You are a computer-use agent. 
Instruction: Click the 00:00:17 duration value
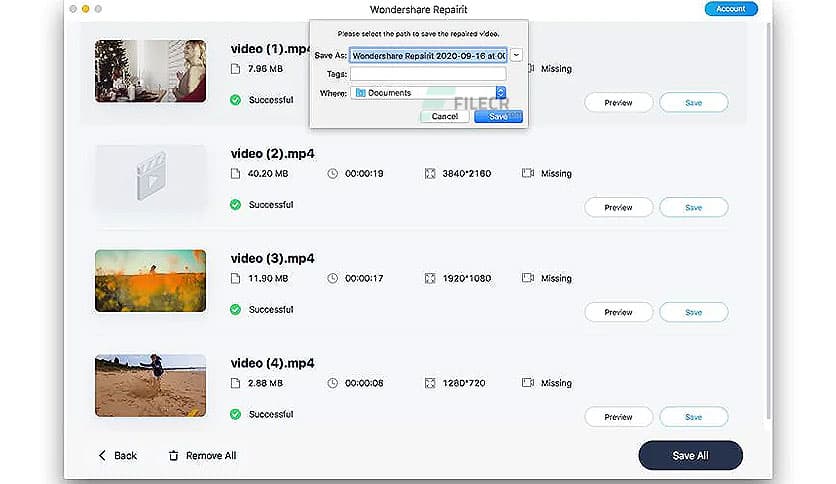[364, 278]
